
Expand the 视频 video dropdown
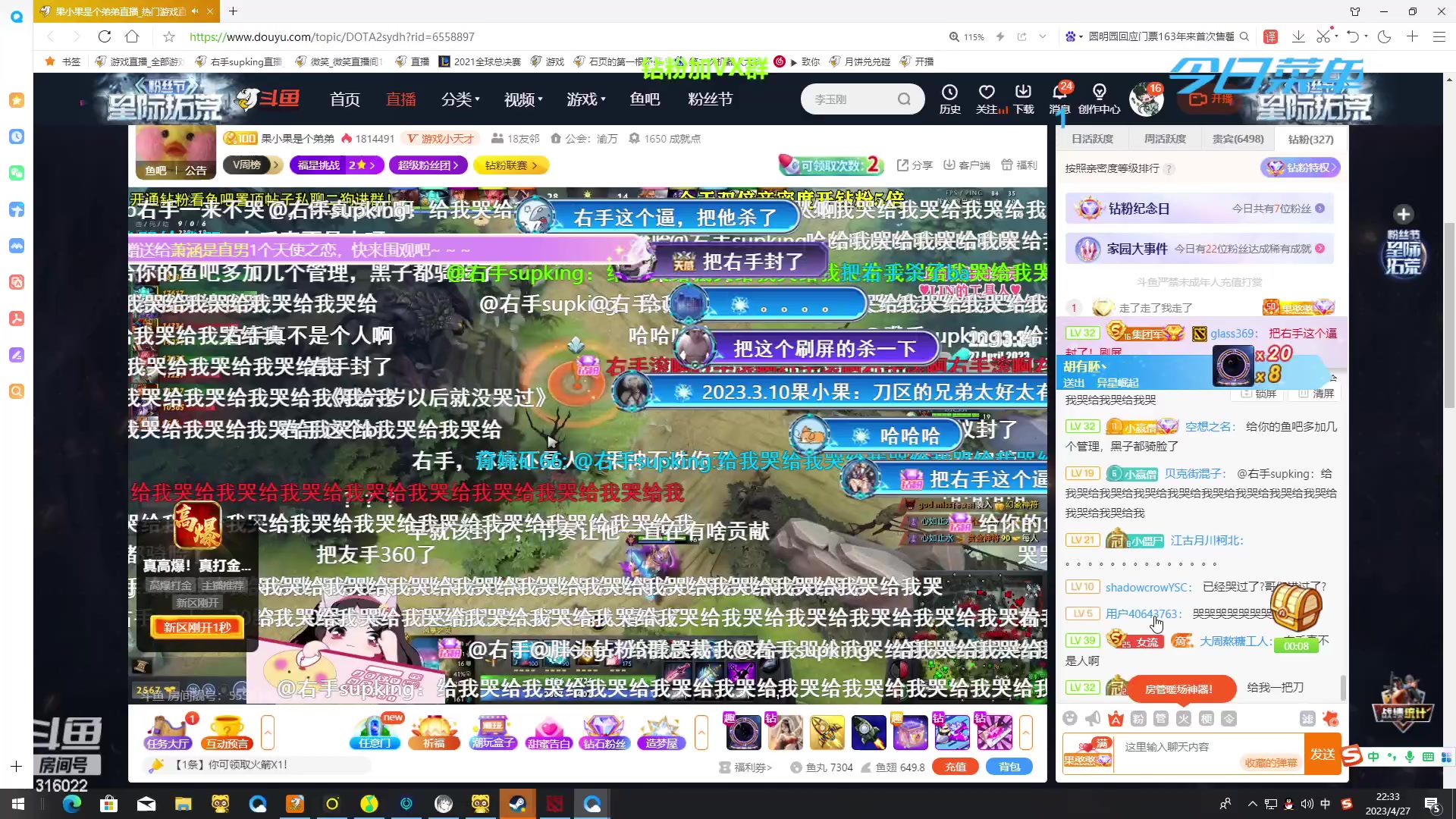coord(523,99)
